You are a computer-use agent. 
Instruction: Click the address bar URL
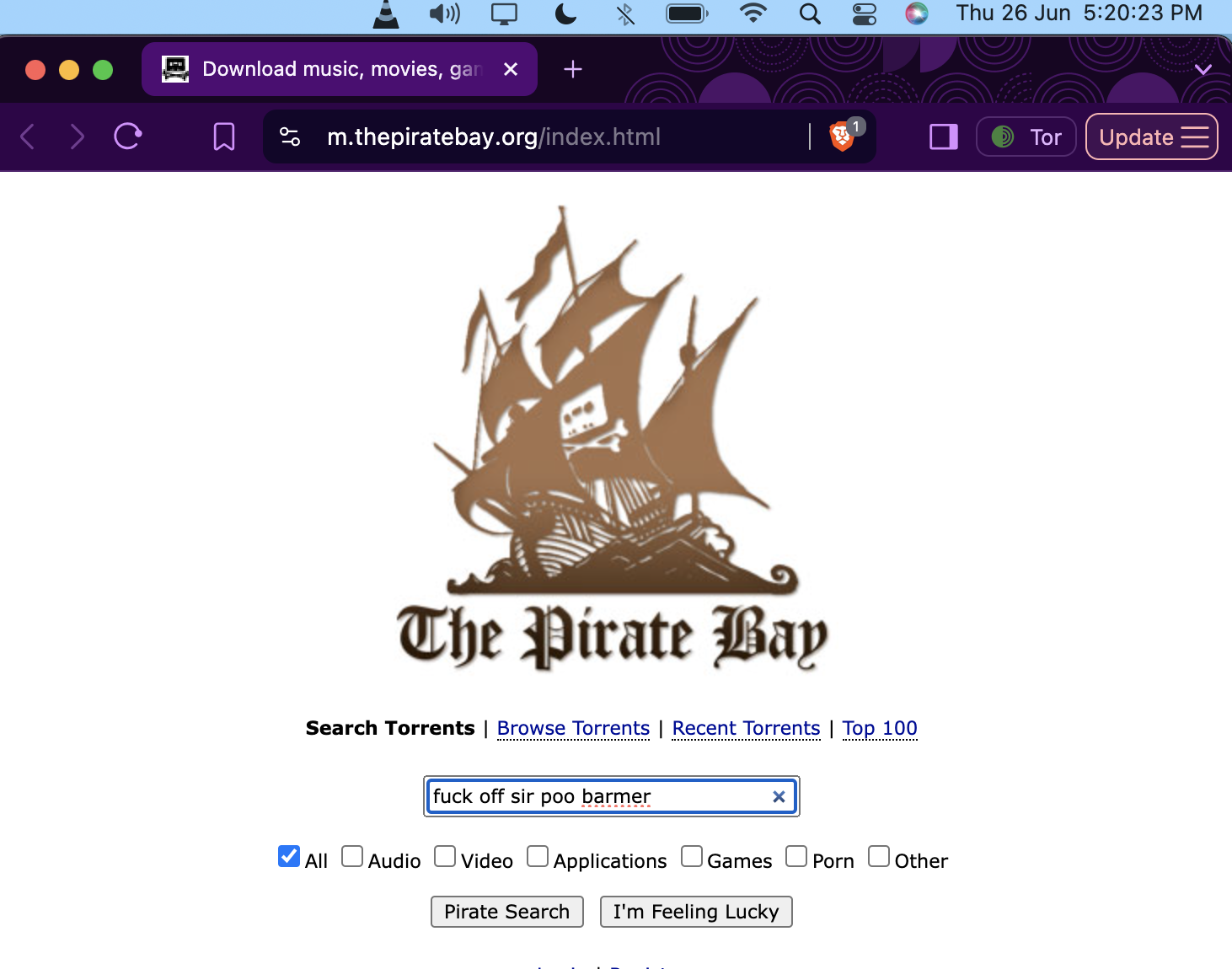494,137
